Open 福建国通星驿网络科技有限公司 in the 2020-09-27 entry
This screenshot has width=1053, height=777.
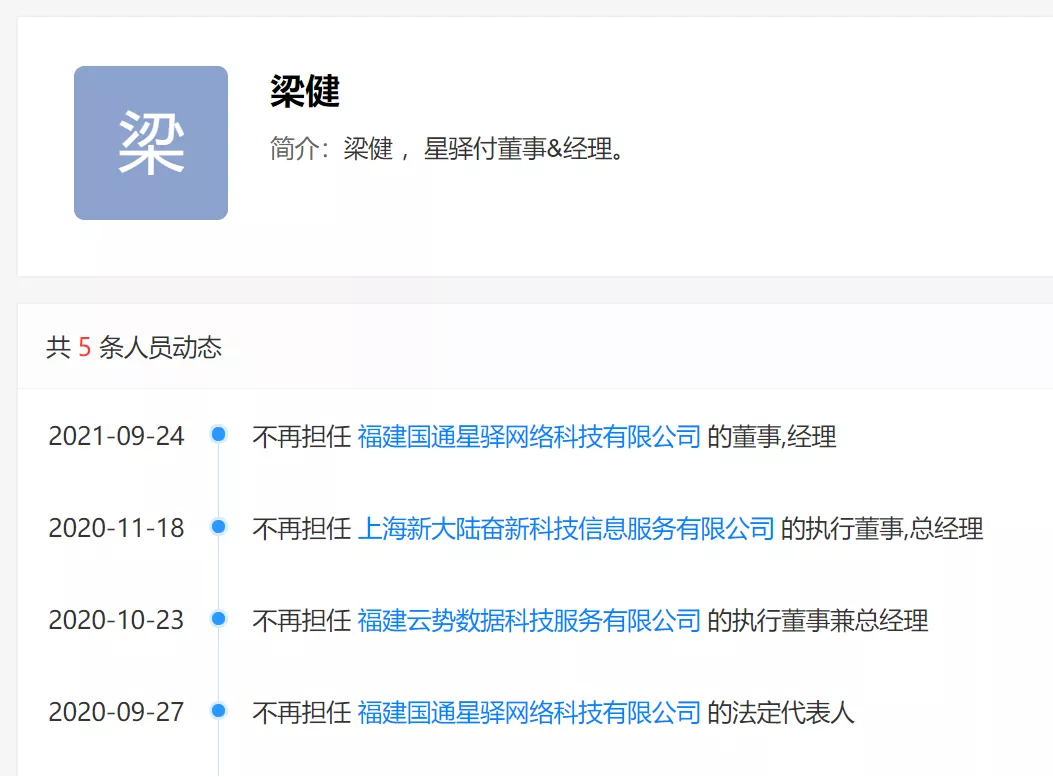point(528,711)
